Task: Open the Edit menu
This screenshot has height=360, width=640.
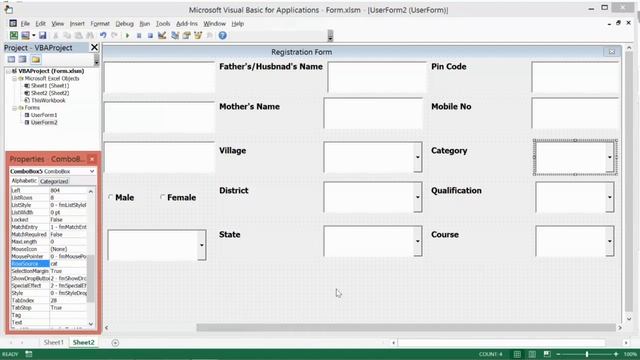Action: tap(40, 24)
